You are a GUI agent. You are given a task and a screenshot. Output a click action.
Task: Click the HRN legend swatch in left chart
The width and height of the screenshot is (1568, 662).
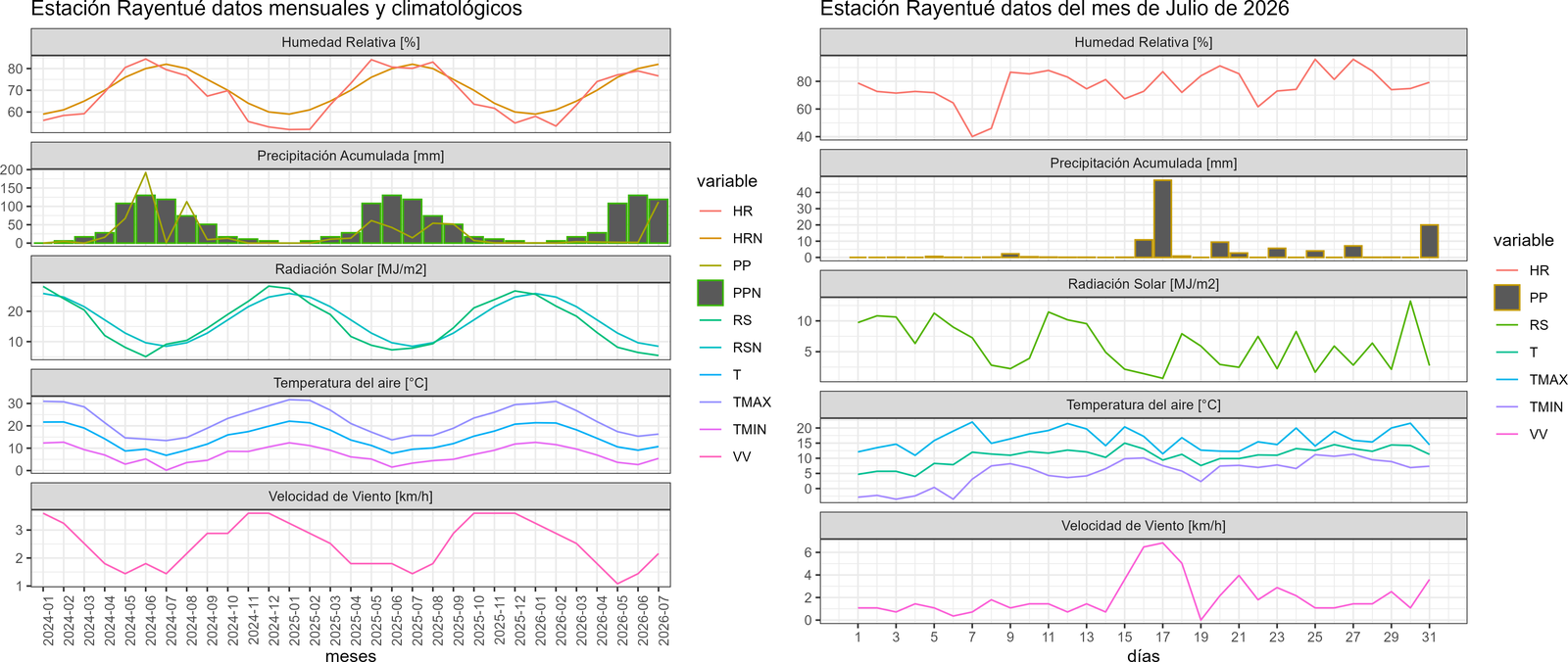click(710, 238)
